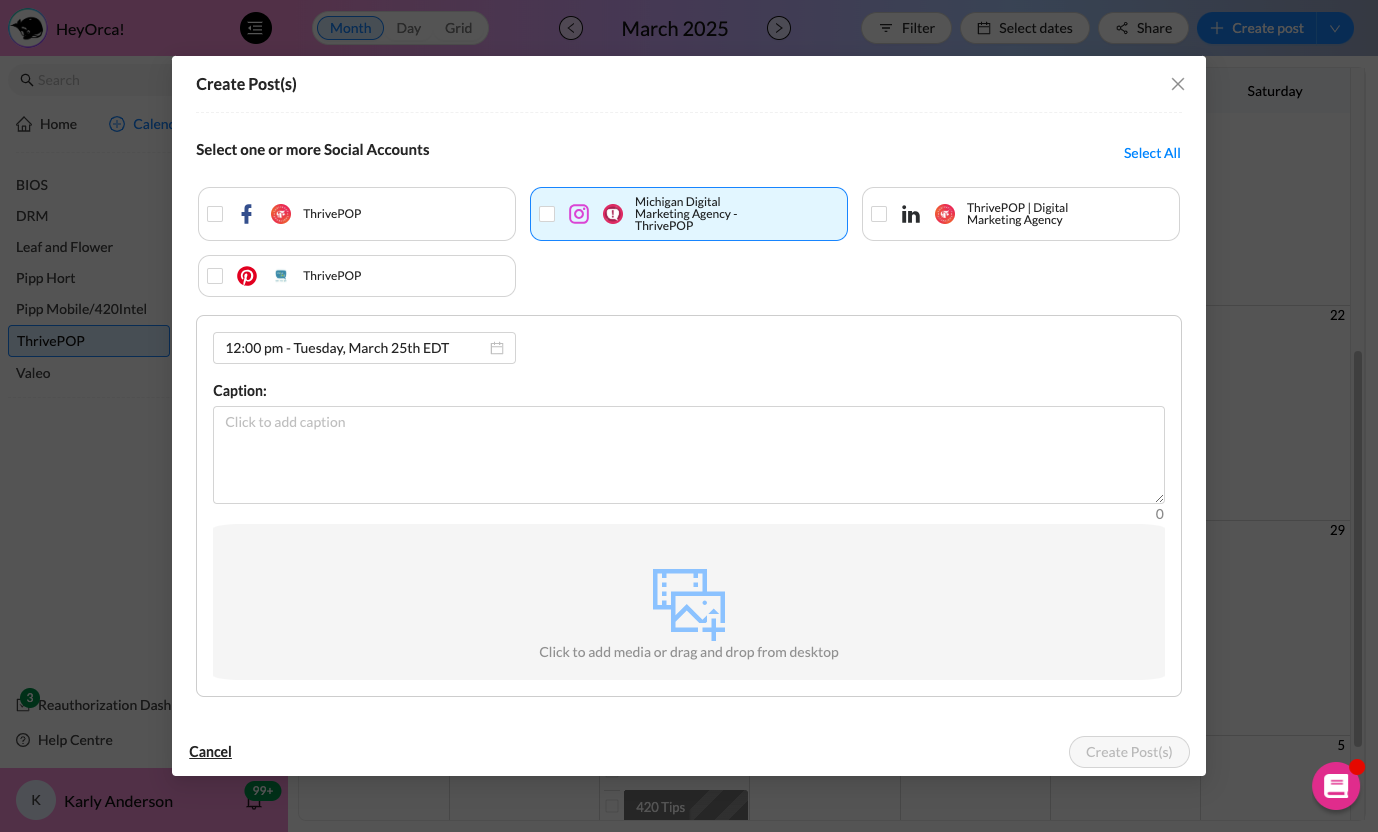The image size is (1378, 832).
Task: Click the Share button
Action: (1143, 28)
